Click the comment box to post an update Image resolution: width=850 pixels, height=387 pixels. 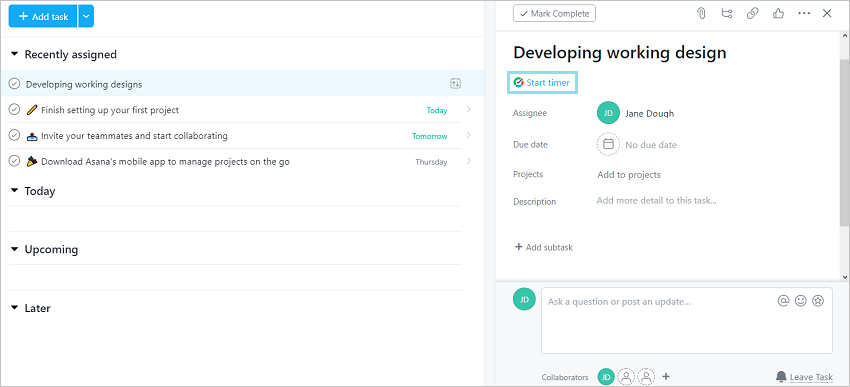pos(686,320)
